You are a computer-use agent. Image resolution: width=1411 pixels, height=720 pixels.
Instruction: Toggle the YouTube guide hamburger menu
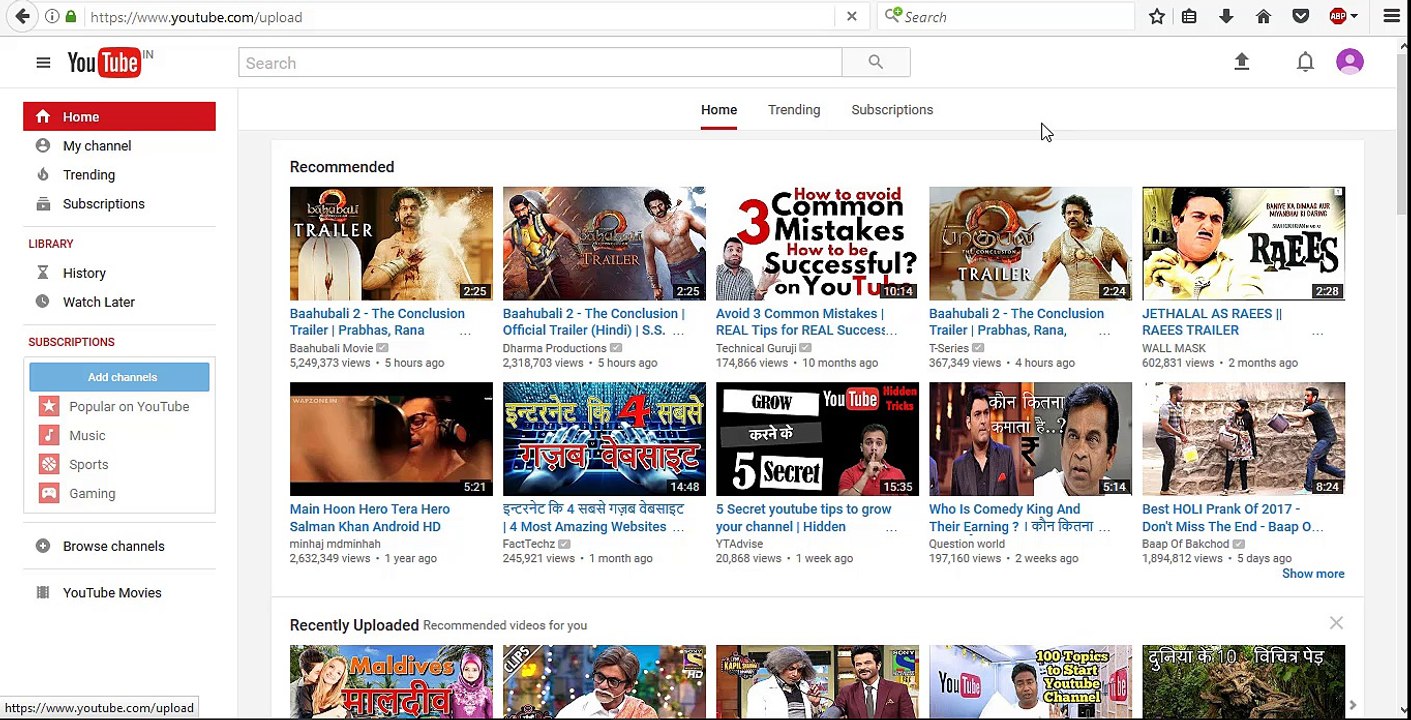[43, 63]
